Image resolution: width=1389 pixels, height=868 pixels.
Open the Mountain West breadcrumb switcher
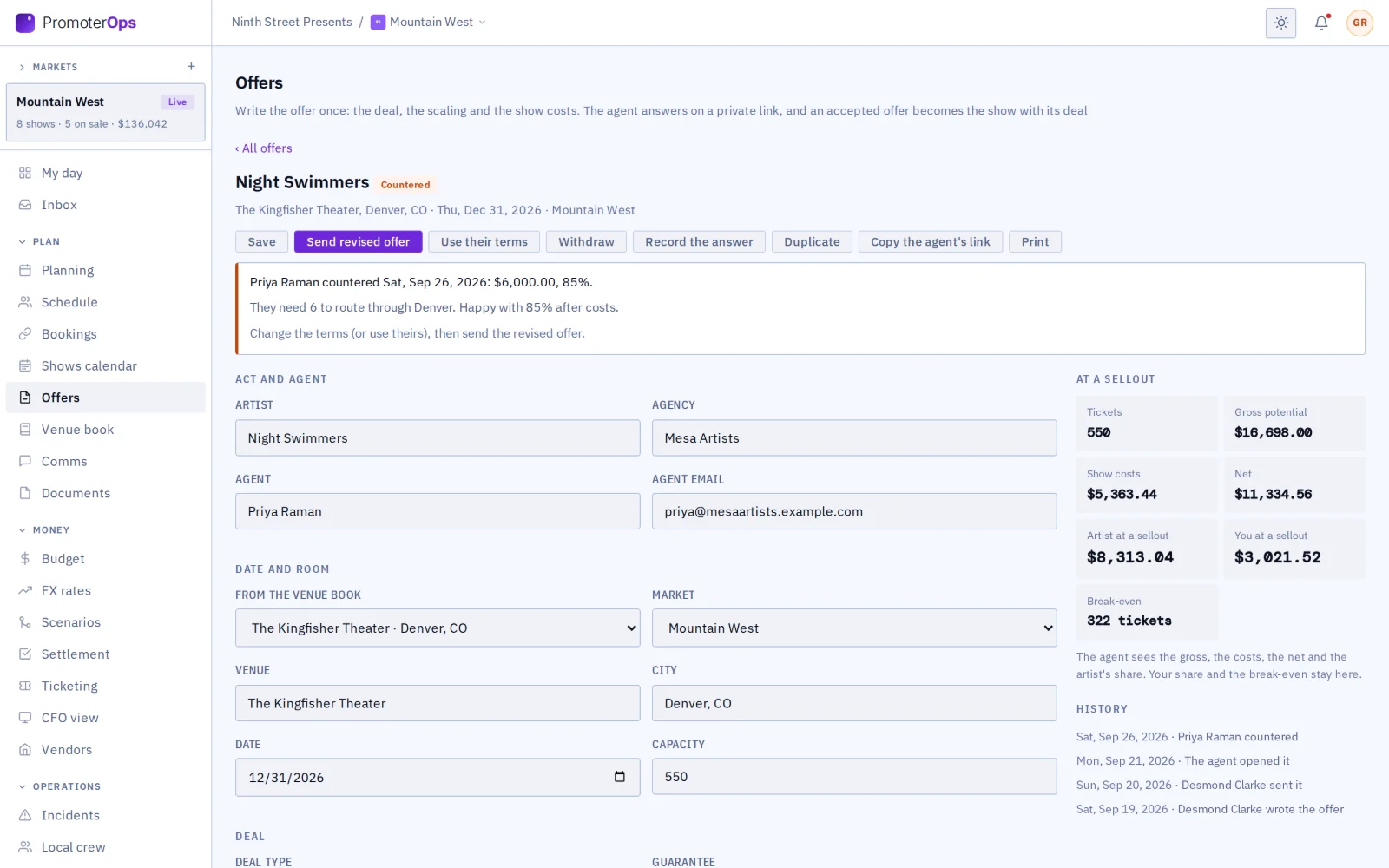(x=429, y=23)
